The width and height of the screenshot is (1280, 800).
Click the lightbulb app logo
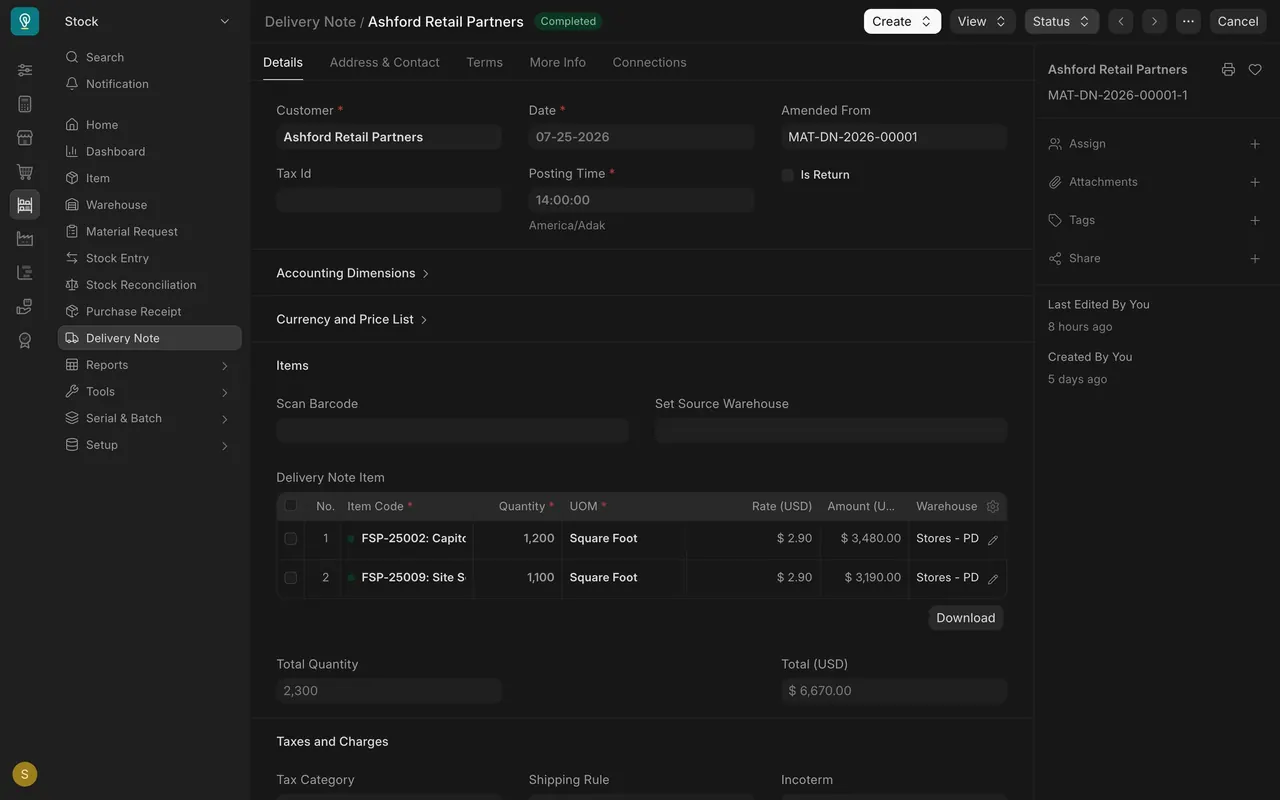click(25, 21)
